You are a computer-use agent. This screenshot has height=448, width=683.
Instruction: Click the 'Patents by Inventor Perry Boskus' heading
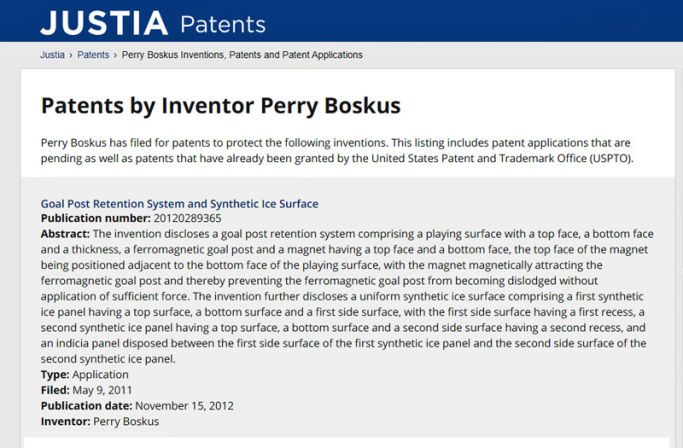[x=220, y=105]
